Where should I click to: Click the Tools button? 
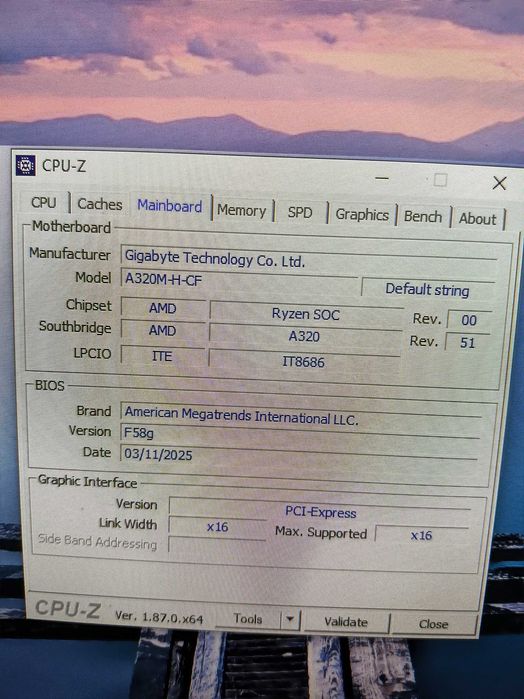(x=248, y=619)
